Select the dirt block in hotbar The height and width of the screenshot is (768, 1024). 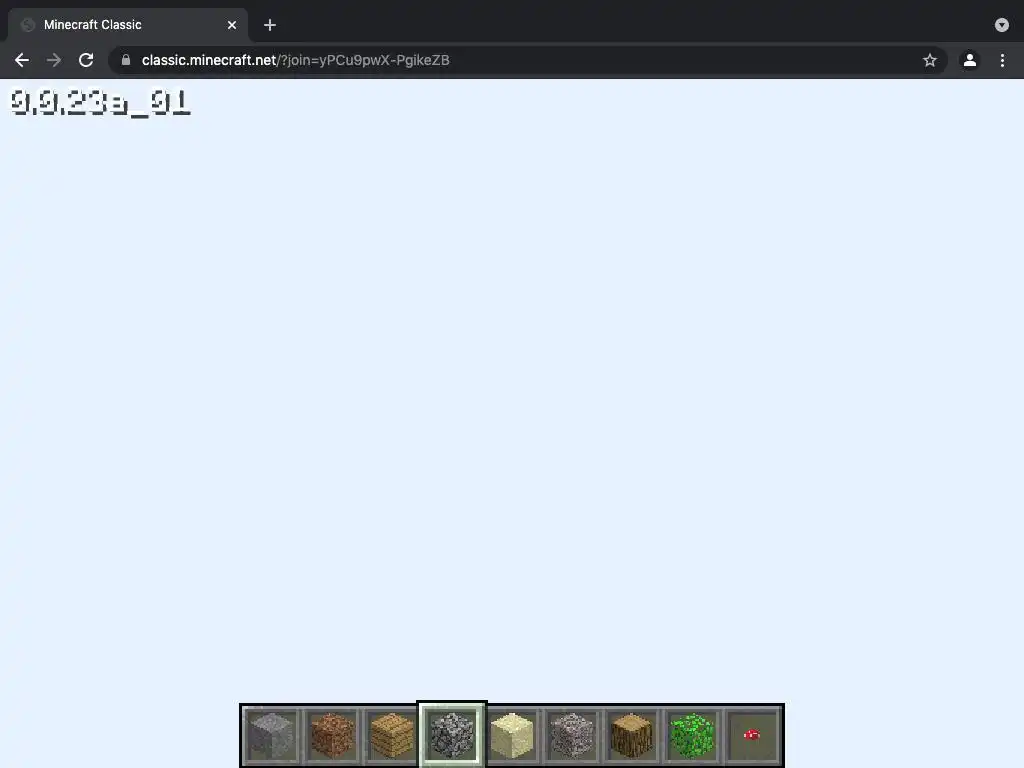(332, 735)
